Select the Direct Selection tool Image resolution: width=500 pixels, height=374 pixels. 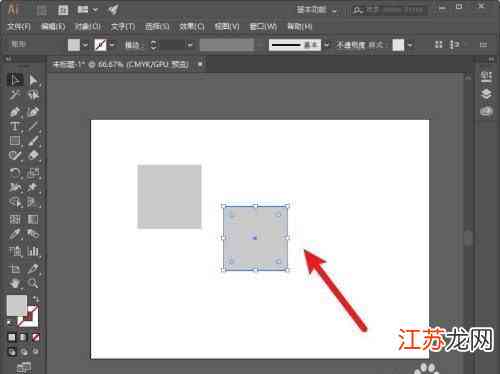(x=33, y=80)
